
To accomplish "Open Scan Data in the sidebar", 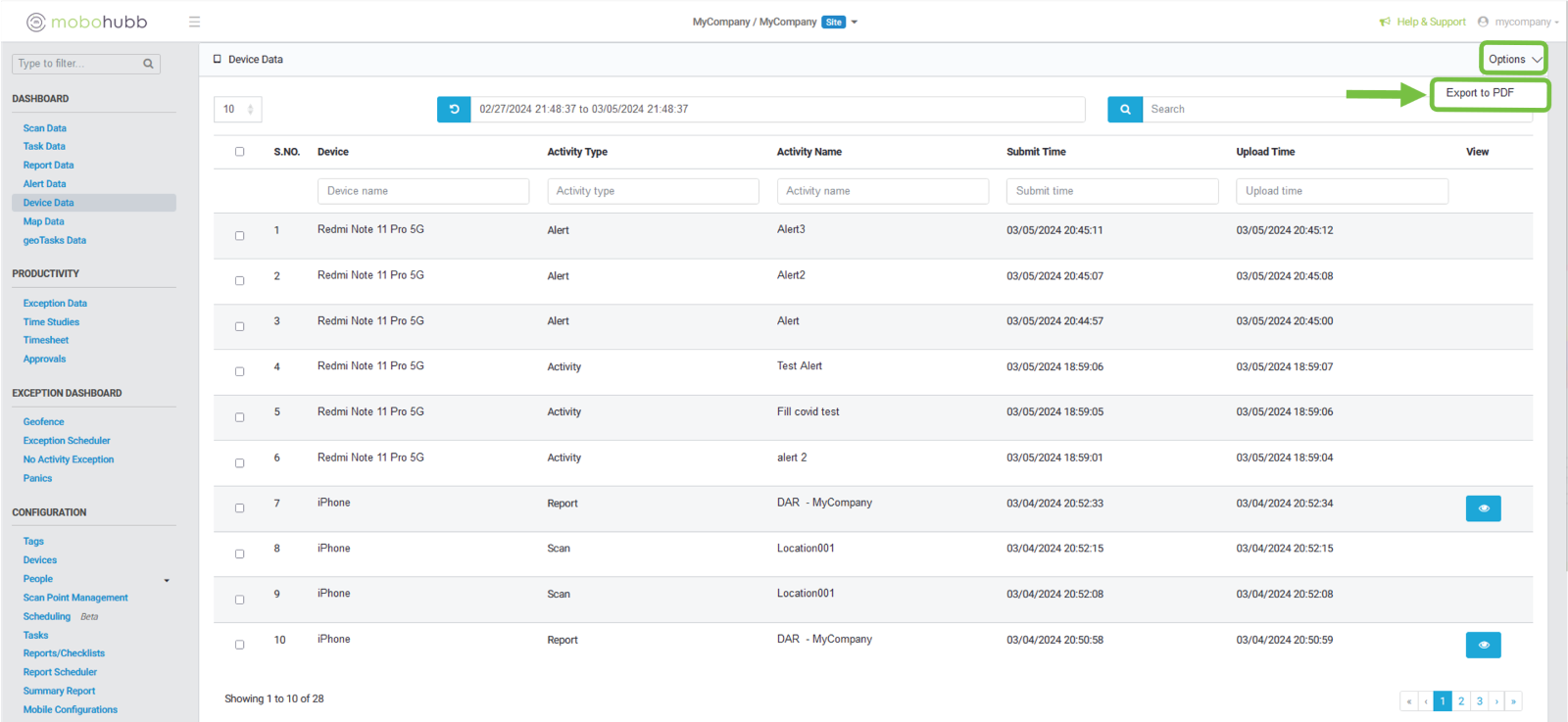I will (x=45, y=128).
